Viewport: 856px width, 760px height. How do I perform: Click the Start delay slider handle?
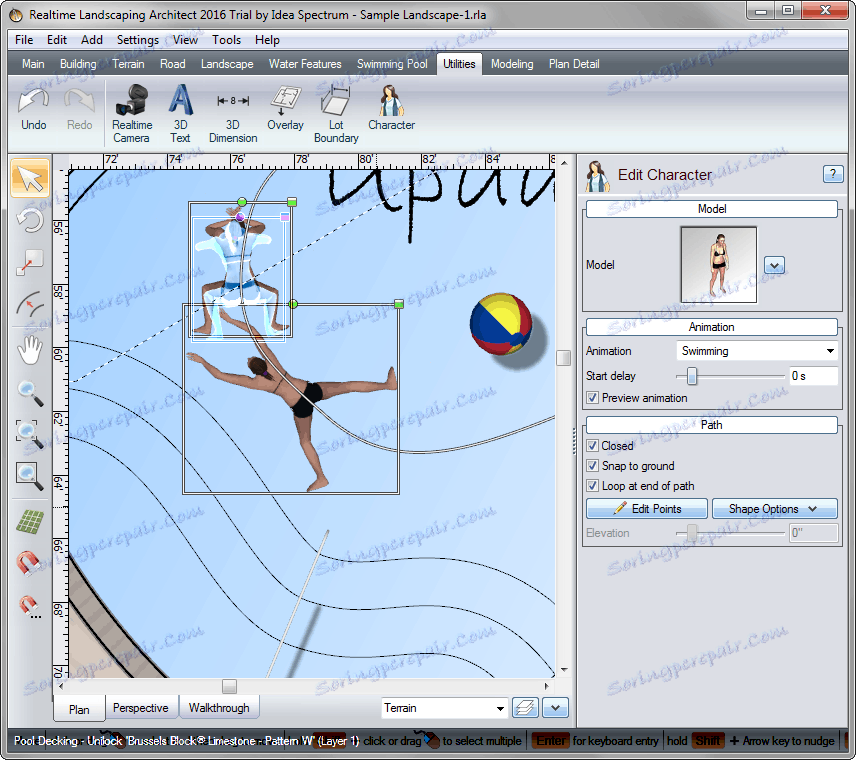tap(692, 376)
